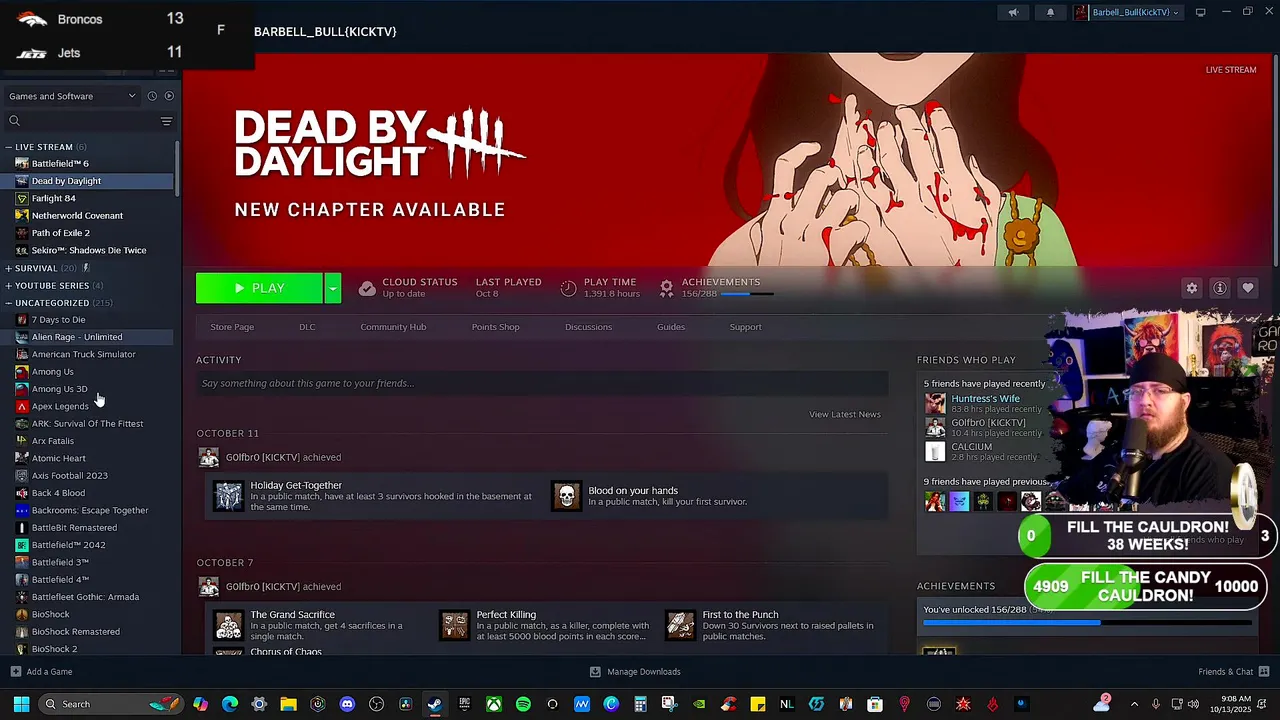Open Windows Start menu
The width and height of the screenshot is (1280, 720).
[21, 704]
